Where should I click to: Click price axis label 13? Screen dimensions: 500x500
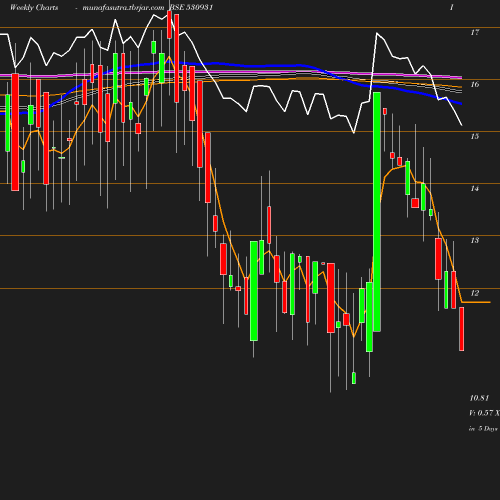(475, 240)
